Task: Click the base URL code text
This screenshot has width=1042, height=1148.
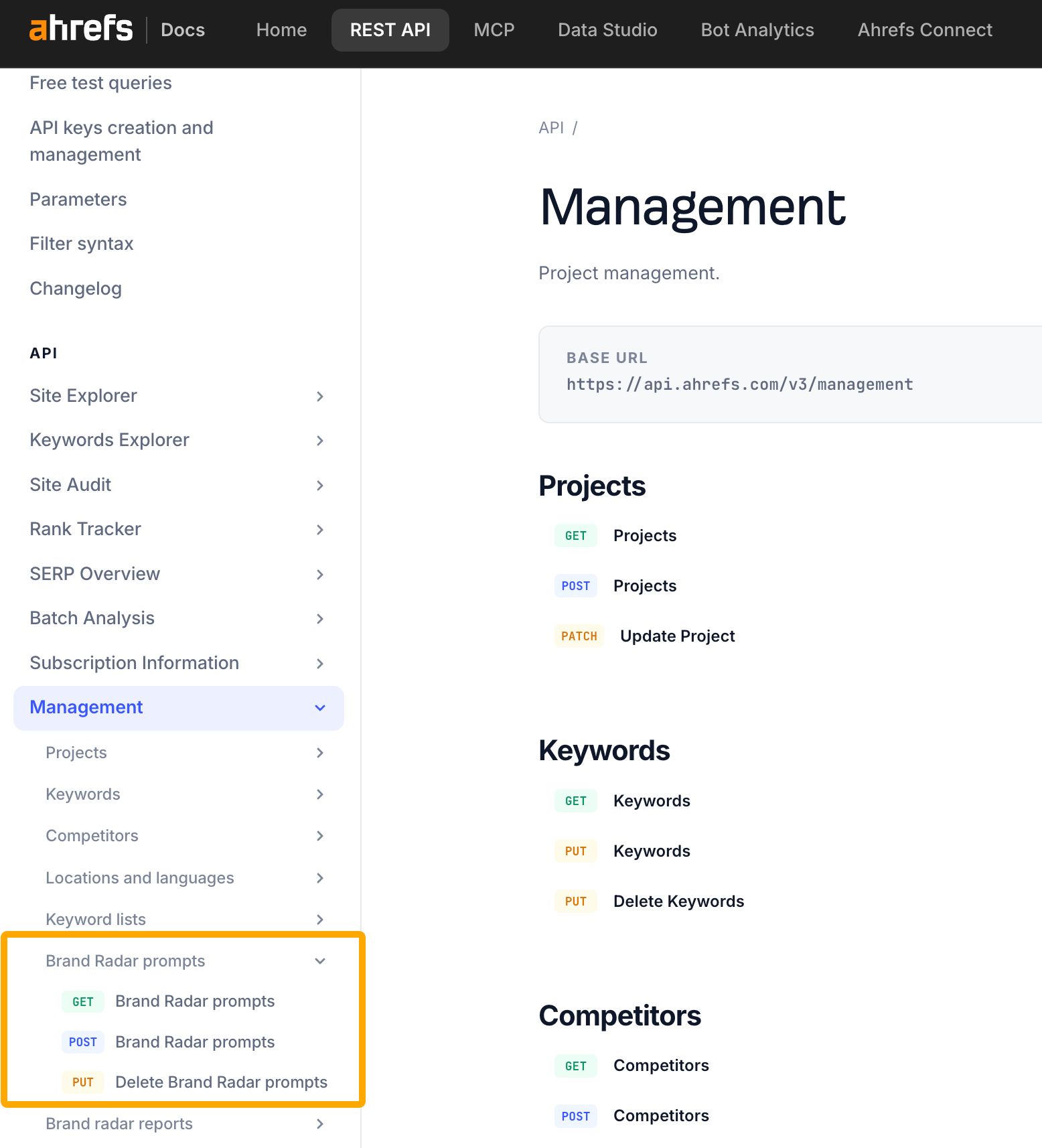Action: click(739, 384)
